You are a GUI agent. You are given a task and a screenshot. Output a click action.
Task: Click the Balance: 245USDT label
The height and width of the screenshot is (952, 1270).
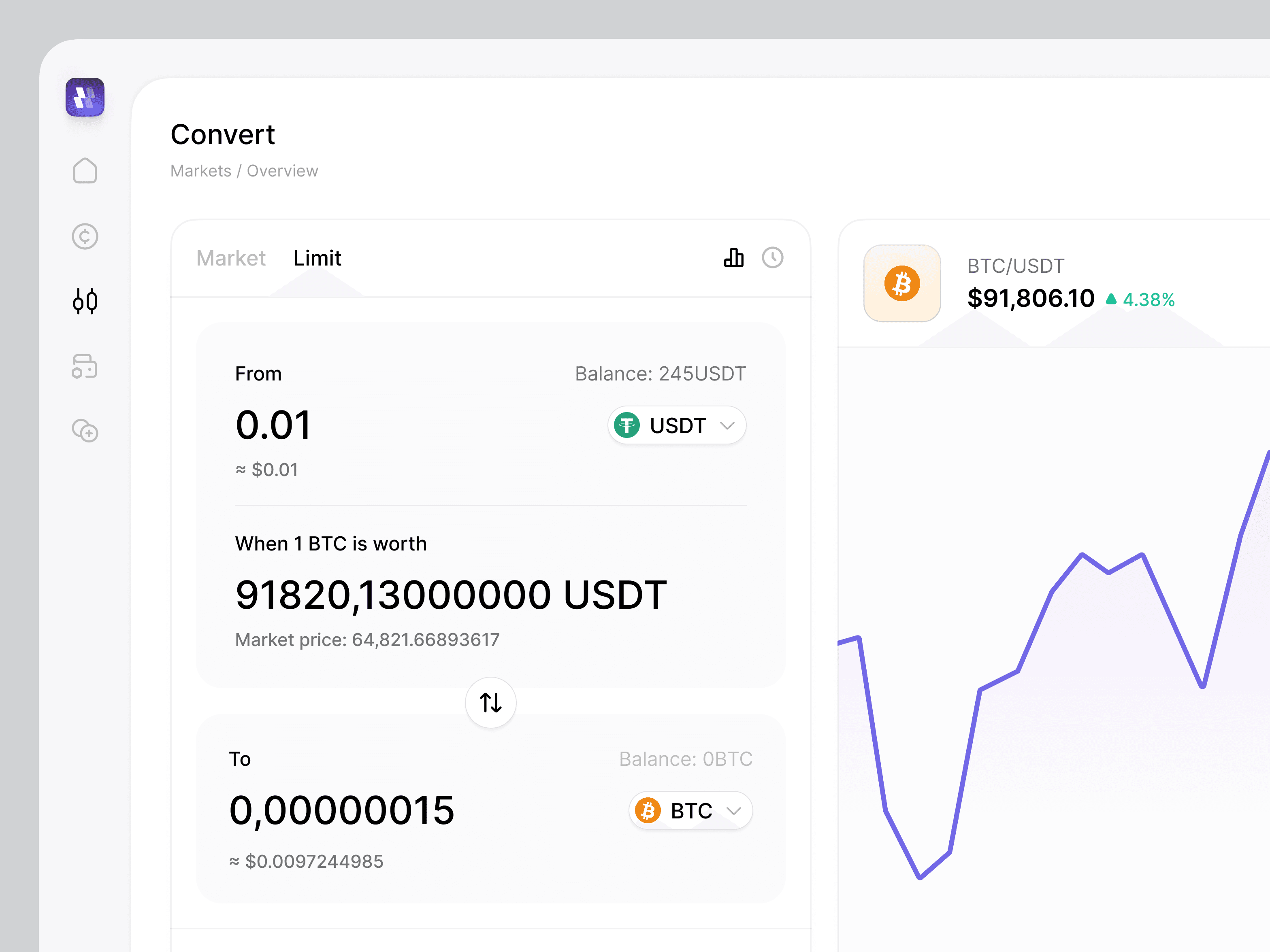tap(660, 374)
